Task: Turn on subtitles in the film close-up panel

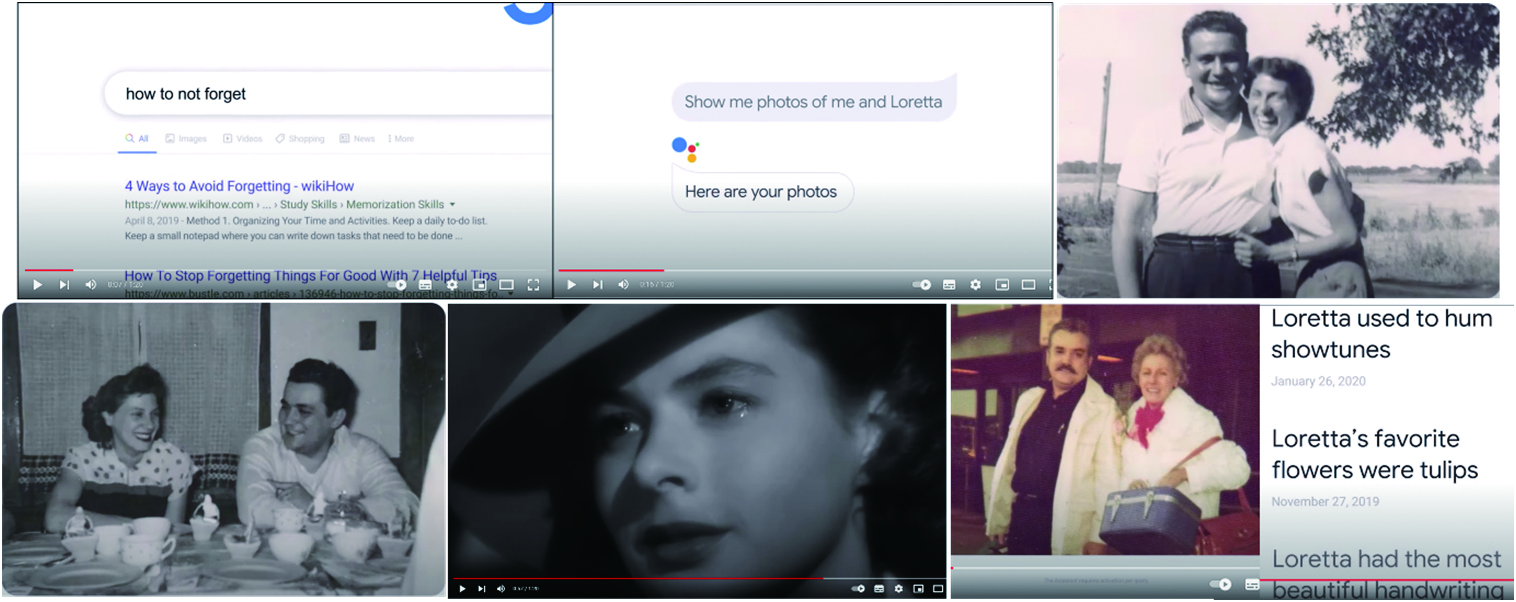Action: tap(879, 588)
